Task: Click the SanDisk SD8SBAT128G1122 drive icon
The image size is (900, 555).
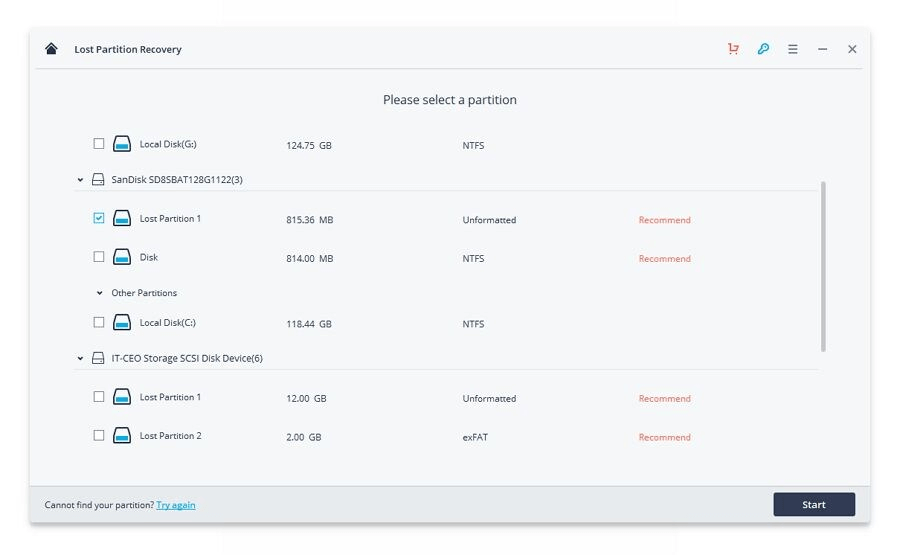Action: tap(98, 180)
